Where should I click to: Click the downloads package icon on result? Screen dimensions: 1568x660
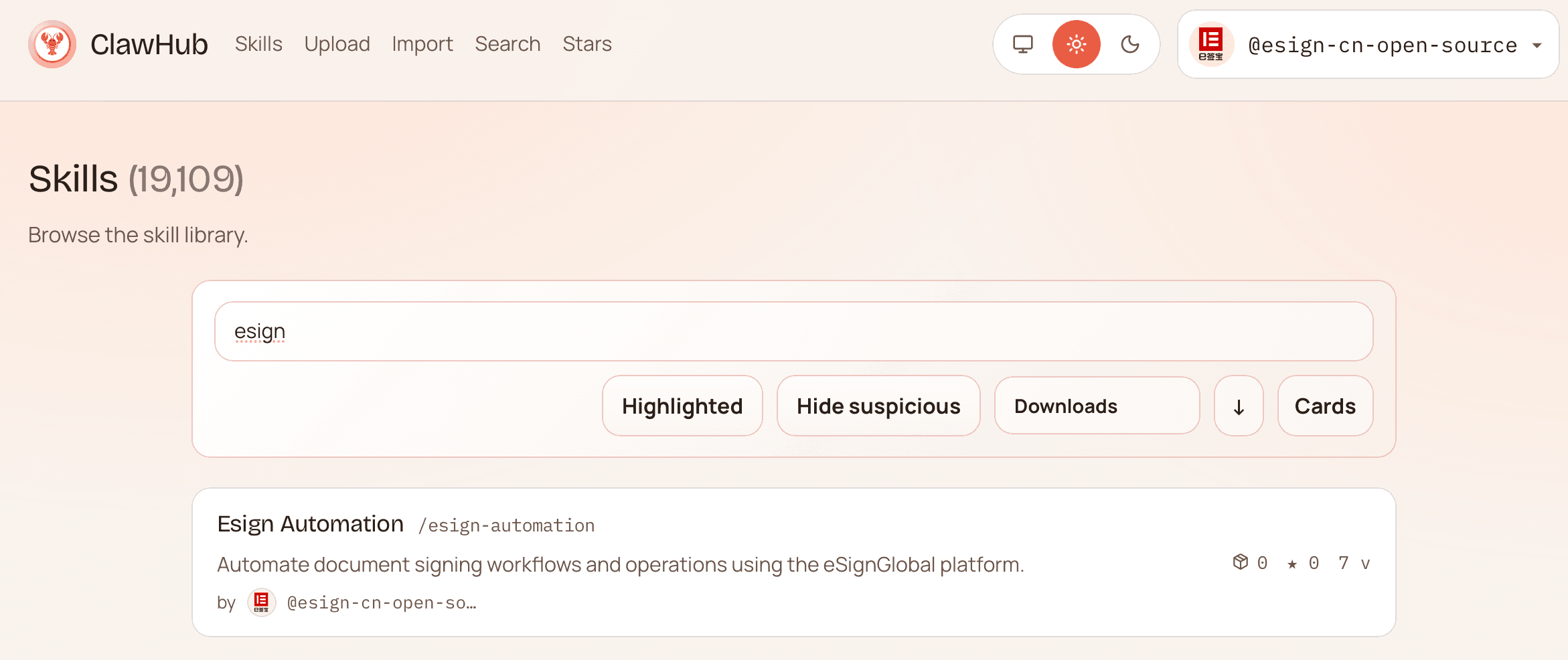[x=1240, y=562]
